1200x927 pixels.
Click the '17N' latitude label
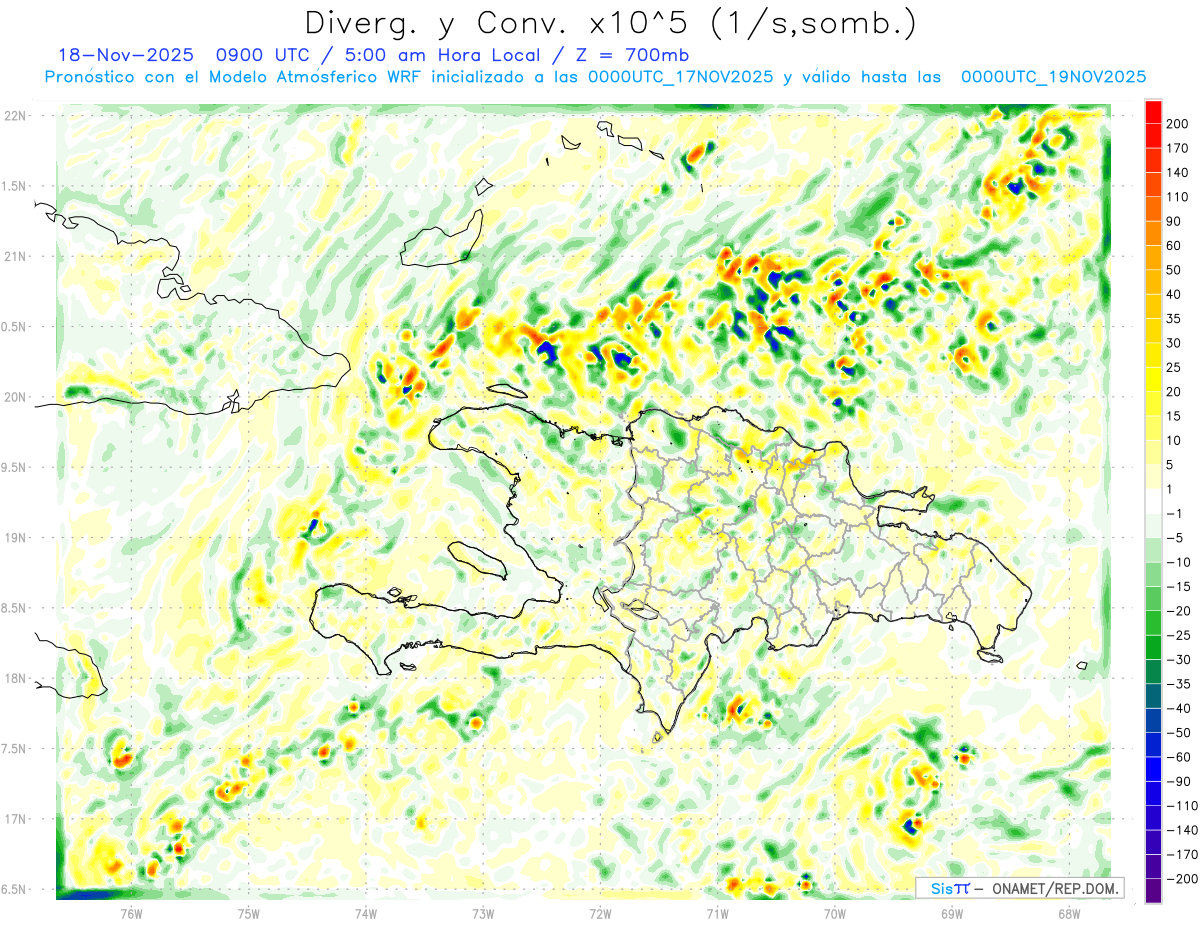16,819
